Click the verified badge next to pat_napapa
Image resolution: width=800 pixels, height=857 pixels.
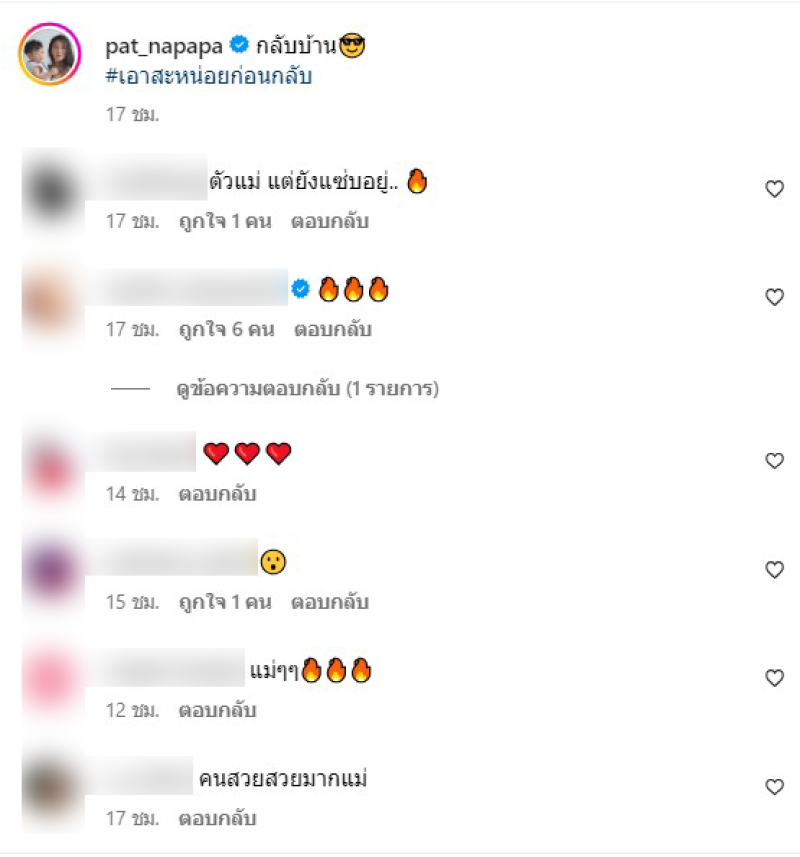[239, 44]
